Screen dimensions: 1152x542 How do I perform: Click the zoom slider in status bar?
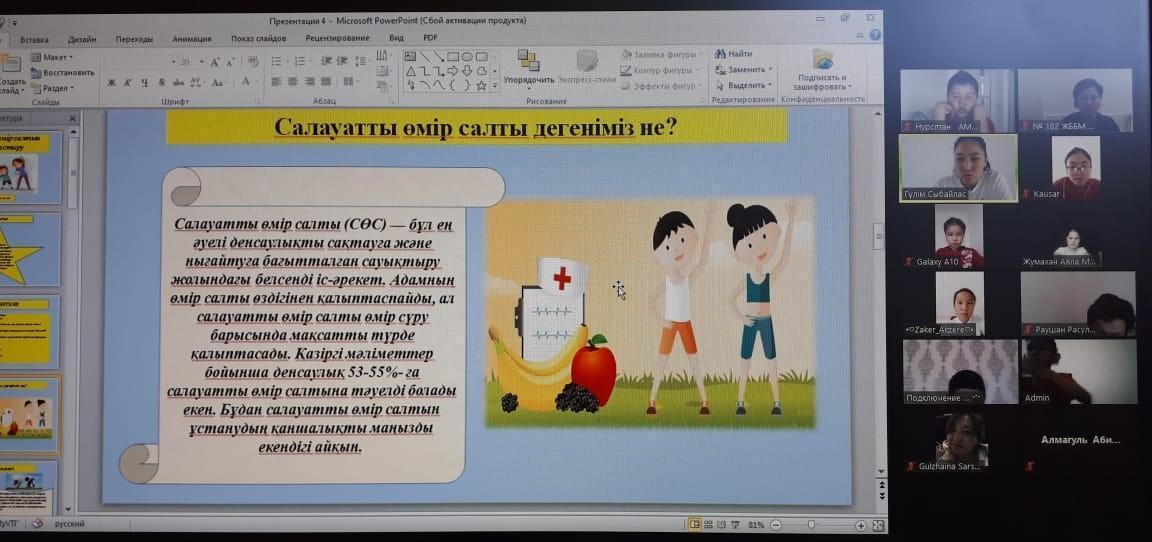coord(811,525)
